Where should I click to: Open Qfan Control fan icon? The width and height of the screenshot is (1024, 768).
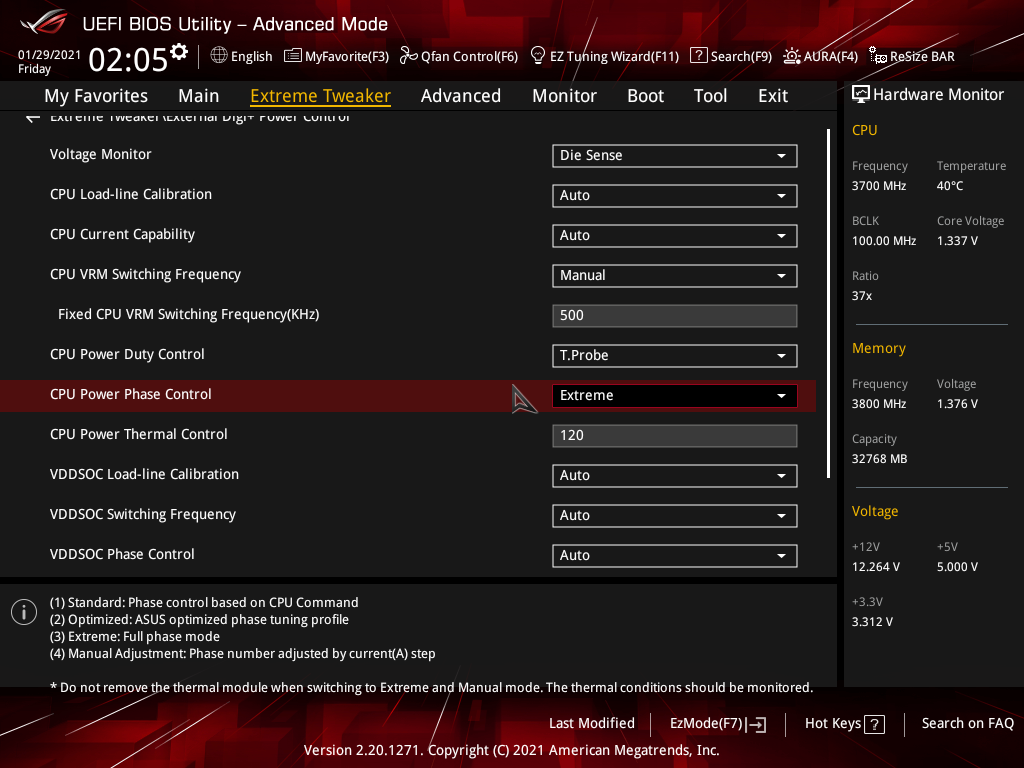(408, 56)
